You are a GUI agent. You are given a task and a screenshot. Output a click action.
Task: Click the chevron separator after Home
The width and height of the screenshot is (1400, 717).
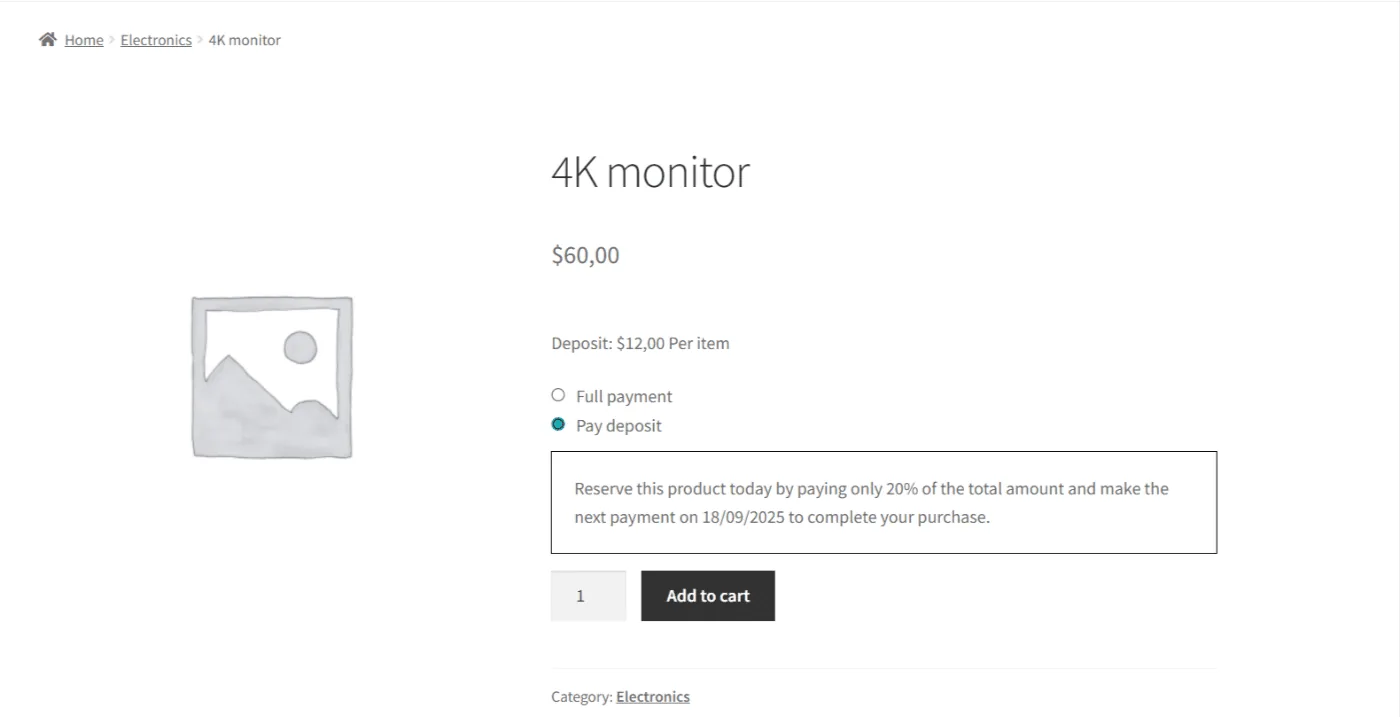(x=112, y=40)
